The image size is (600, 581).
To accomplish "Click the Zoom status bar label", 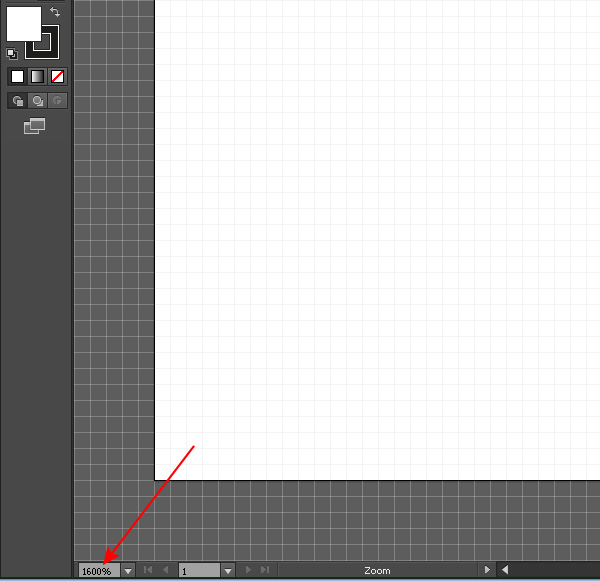I will 377,571.
